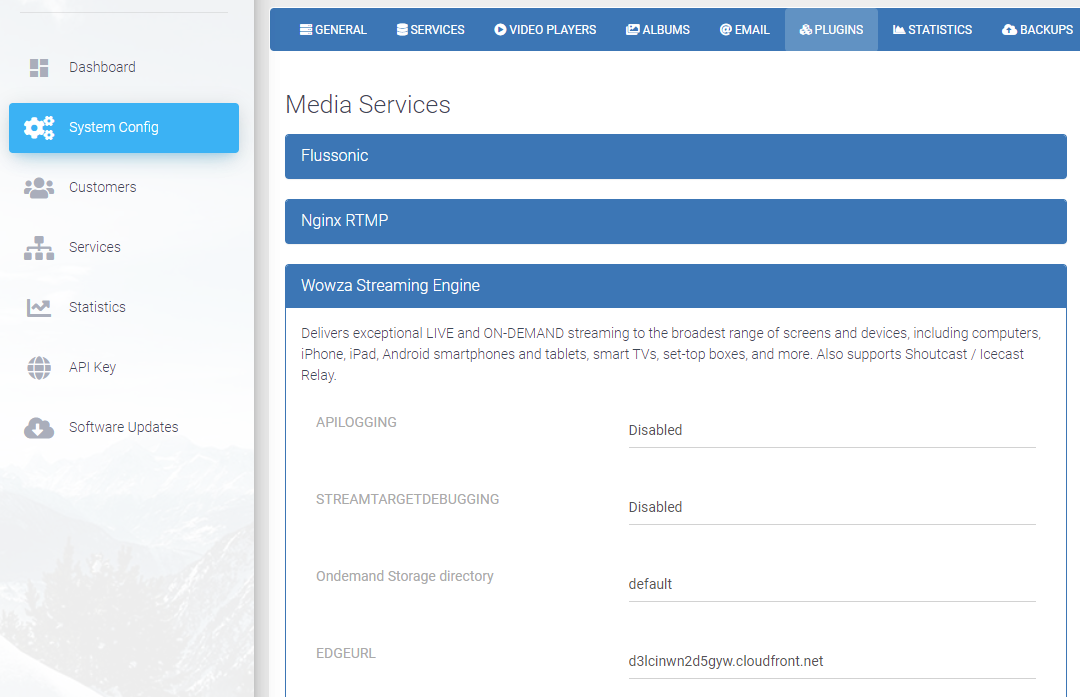
Task: Expand the Flussonic panel
Action: point(676,156)
